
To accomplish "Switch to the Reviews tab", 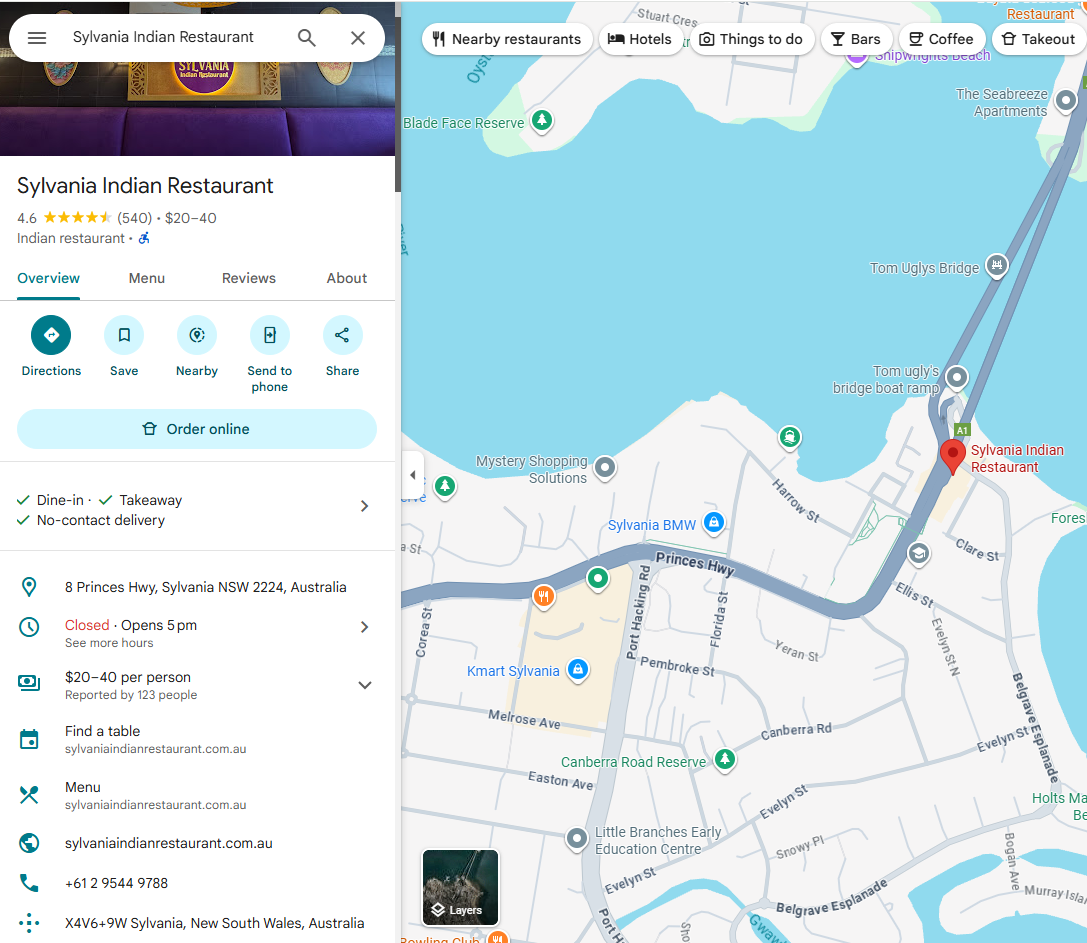I will click(249, 278).
